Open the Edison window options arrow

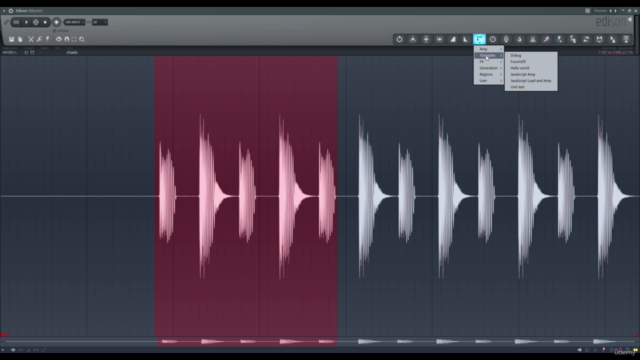pos(4,11)
